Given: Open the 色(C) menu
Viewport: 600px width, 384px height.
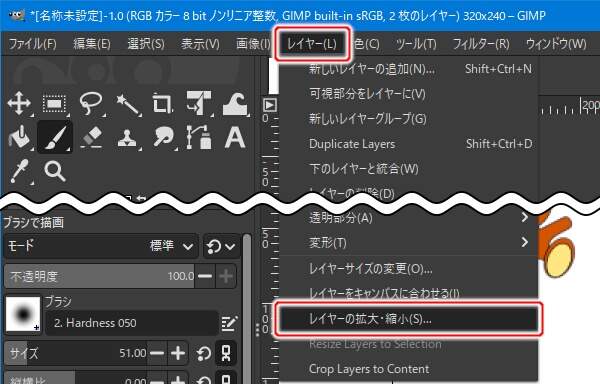Looking at the screenshot, I should [x=366, y=44].
